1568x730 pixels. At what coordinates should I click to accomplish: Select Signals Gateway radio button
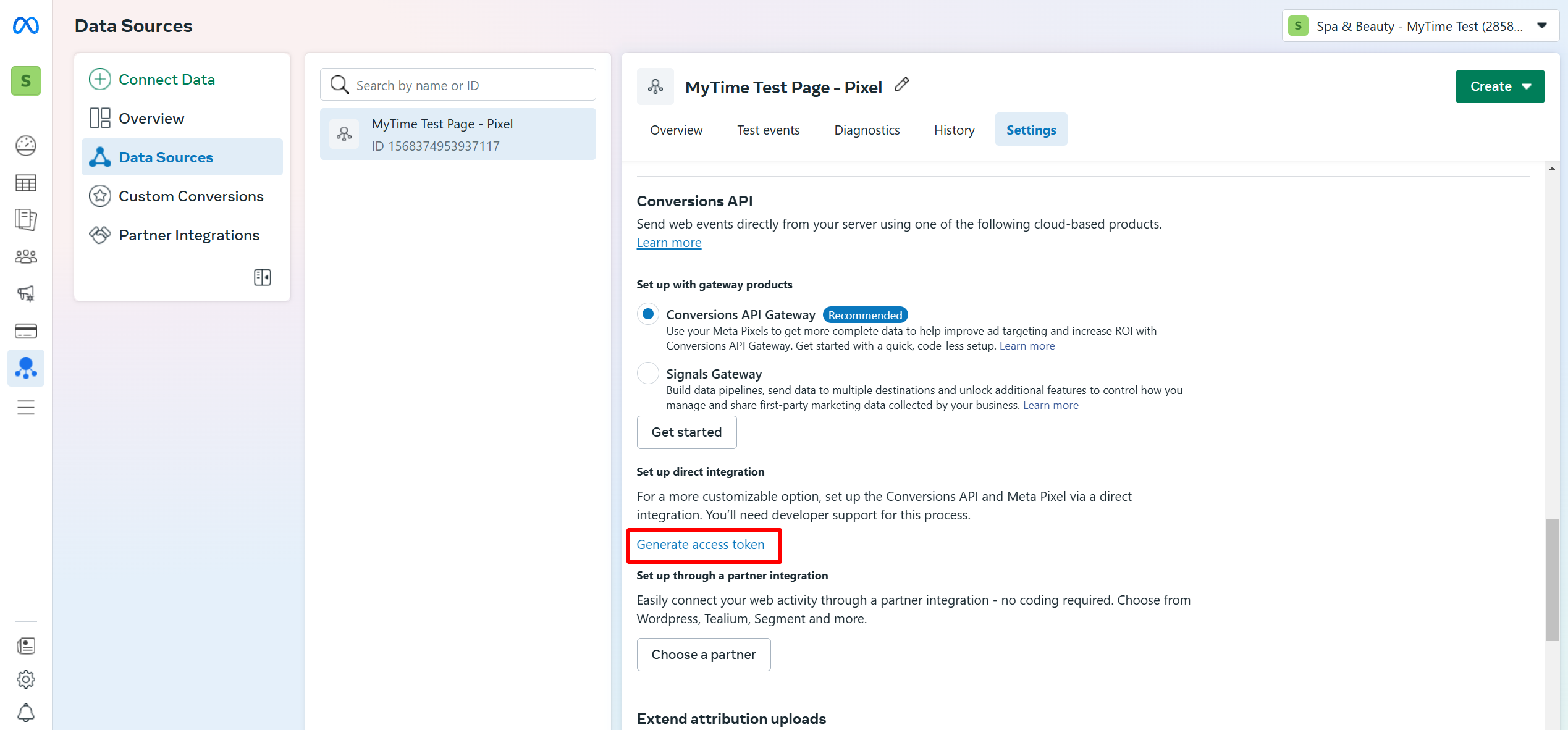click(x=647, y=374)
